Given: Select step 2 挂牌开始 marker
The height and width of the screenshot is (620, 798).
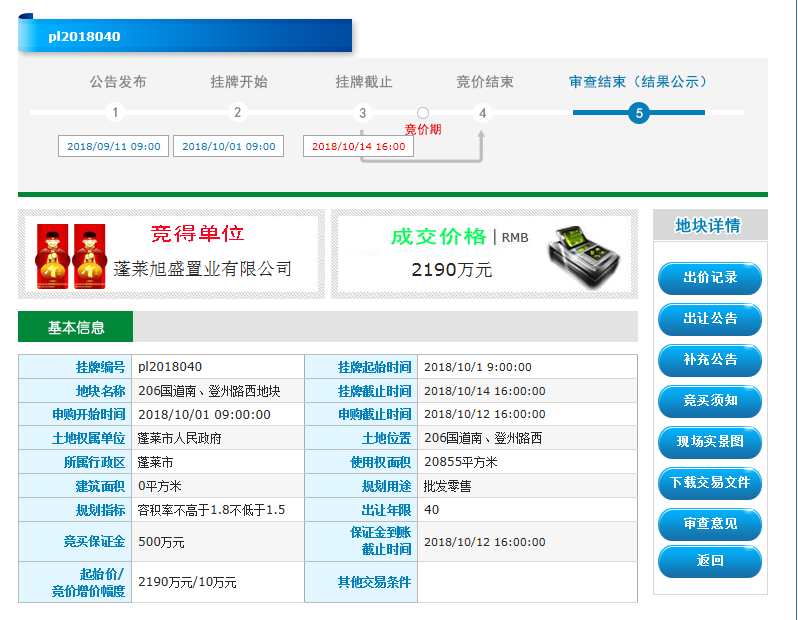Looking at the screenshot, I should (x=238, y=113).
